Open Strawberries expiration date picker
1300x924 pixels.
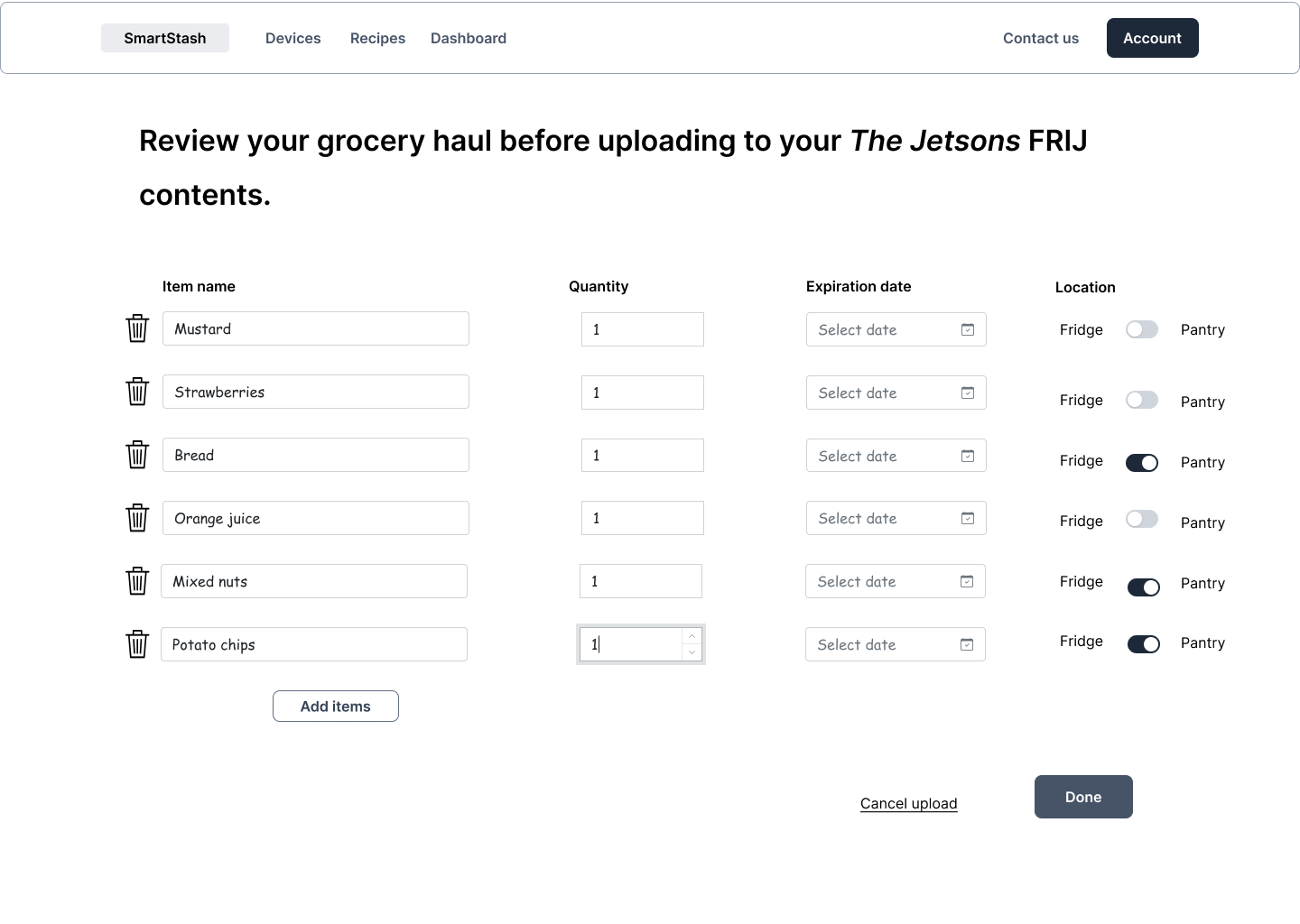[x=896, y=393]
